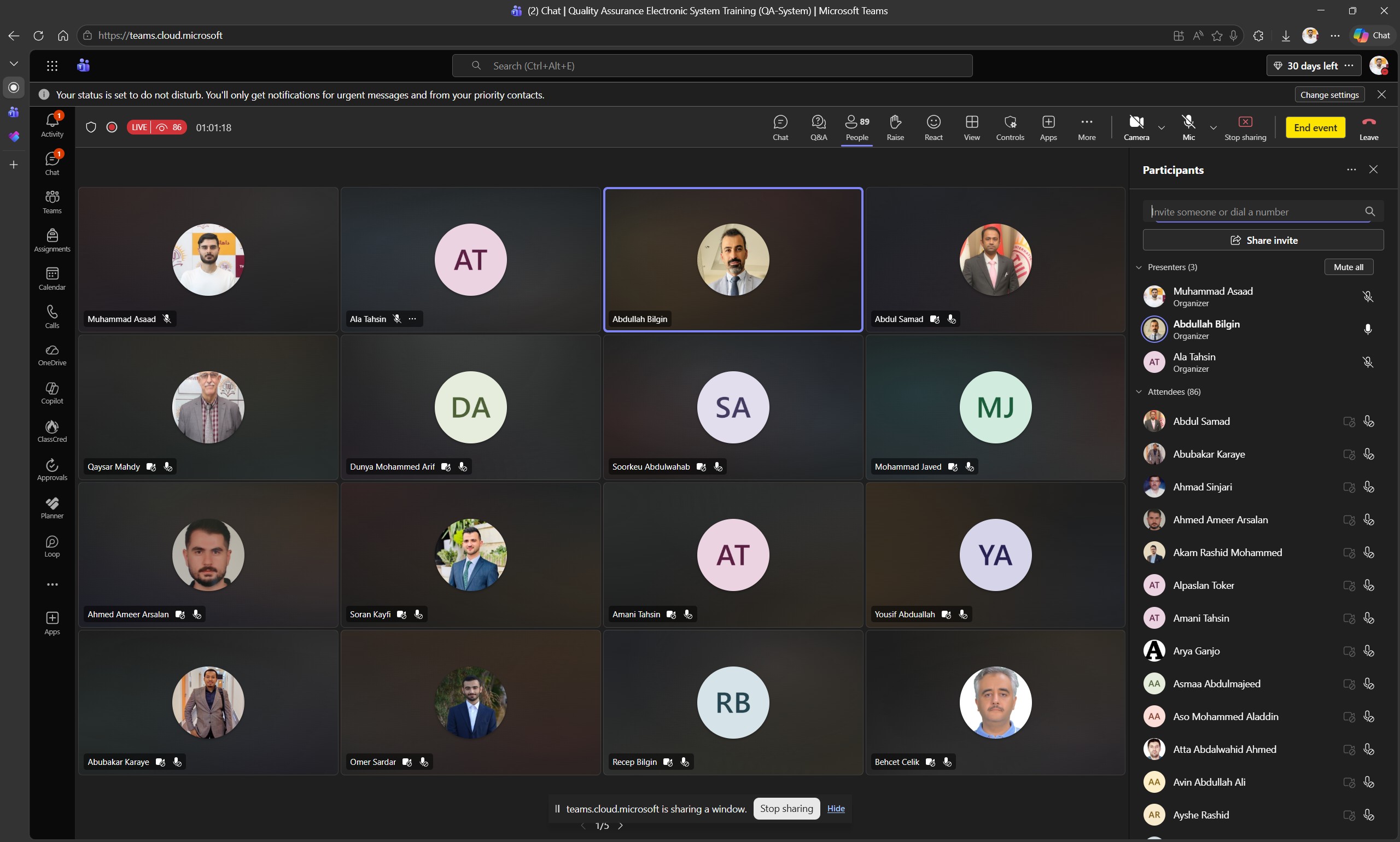Open the Camera options dropdown arrow

(1161, 127)
